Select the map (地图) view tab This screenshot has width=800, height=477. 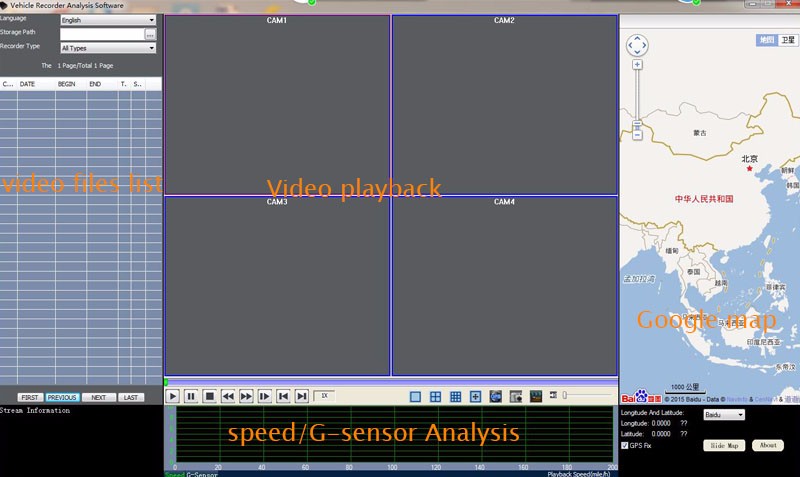[766, 40]
